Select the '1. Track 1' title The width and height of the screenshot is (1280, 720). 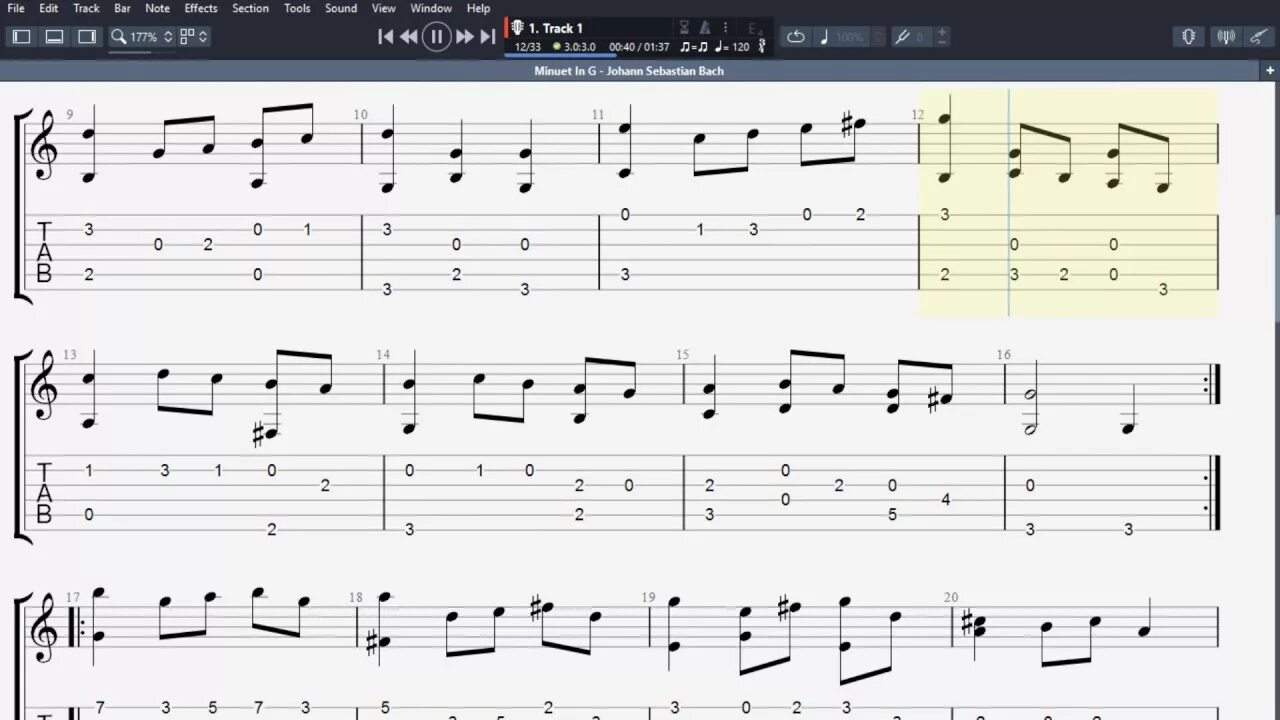pos(556,28)
